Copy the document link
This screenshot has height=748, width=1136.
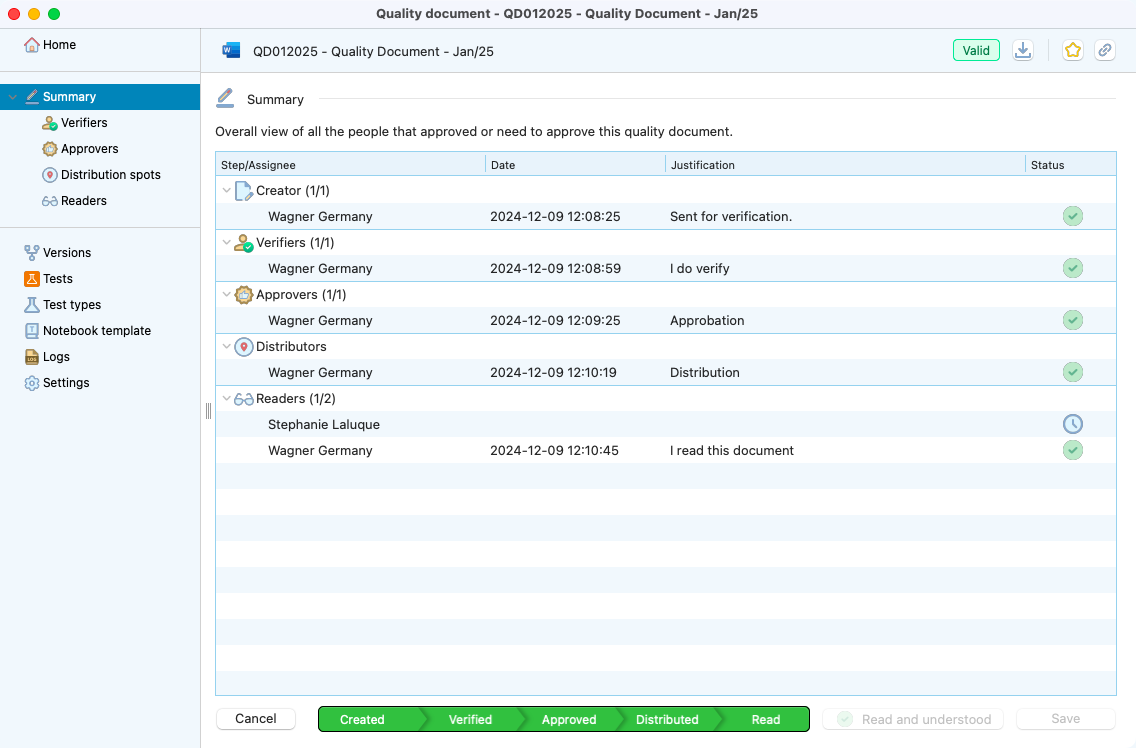tap(1105, 51)
